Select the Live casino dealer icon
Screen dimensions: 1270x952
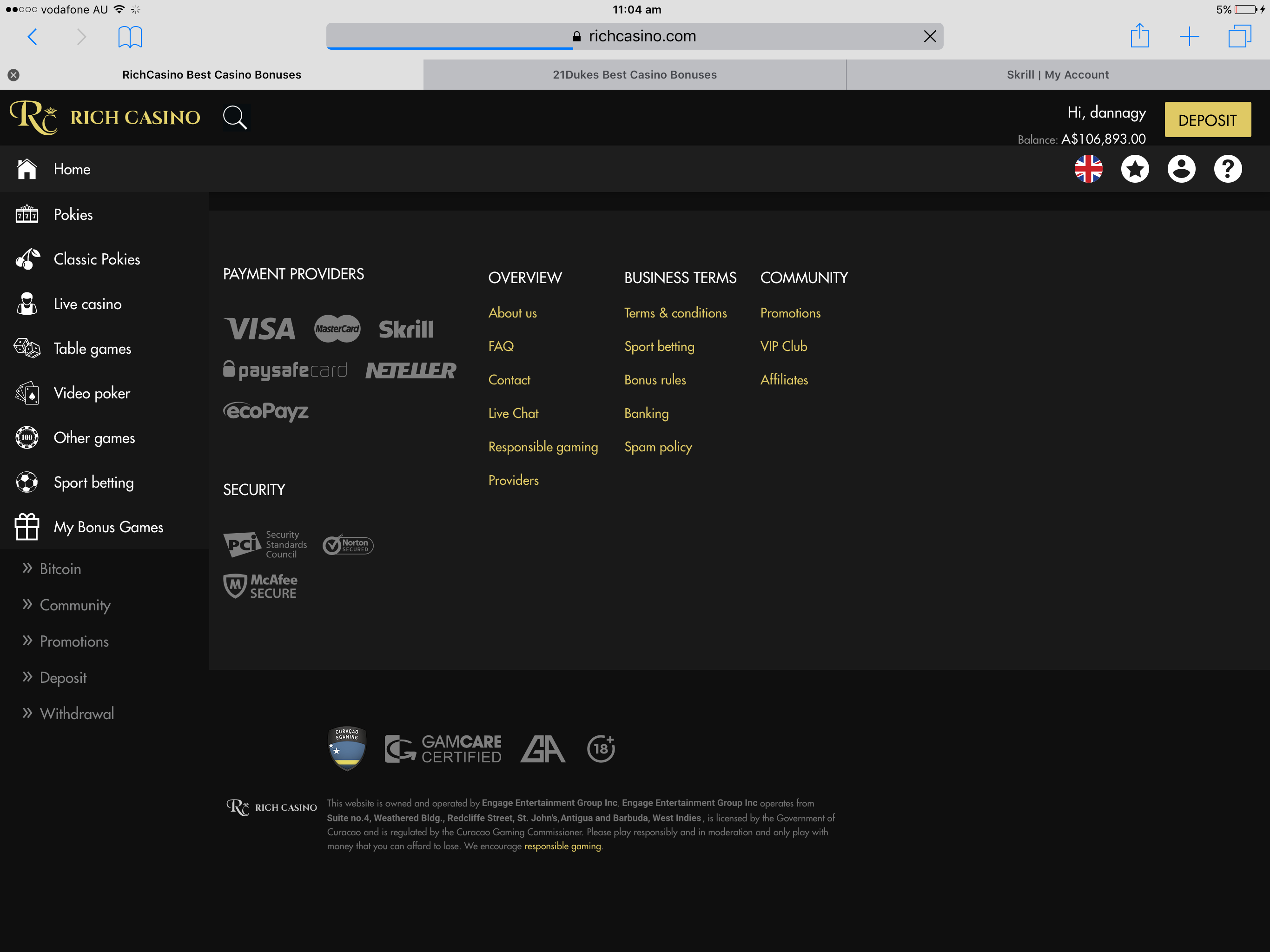26,304
